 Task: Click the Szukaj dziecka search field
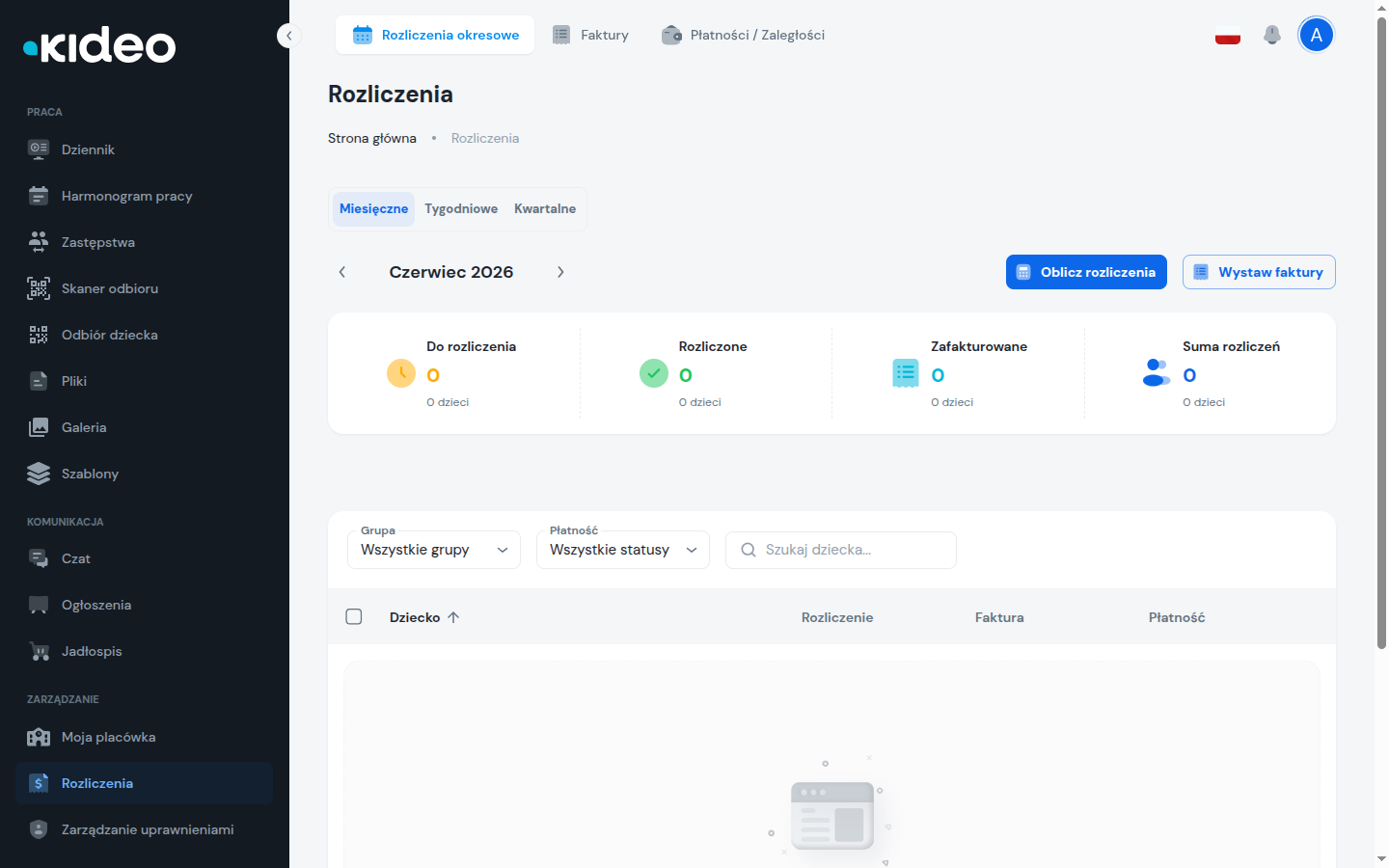pyautogui.click(x=841, y=550)
